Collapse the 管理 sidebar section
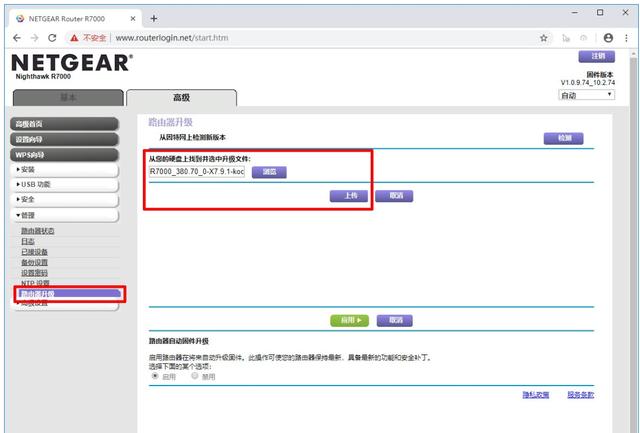This screenshot has height=433, width=640. click(64, 215)
